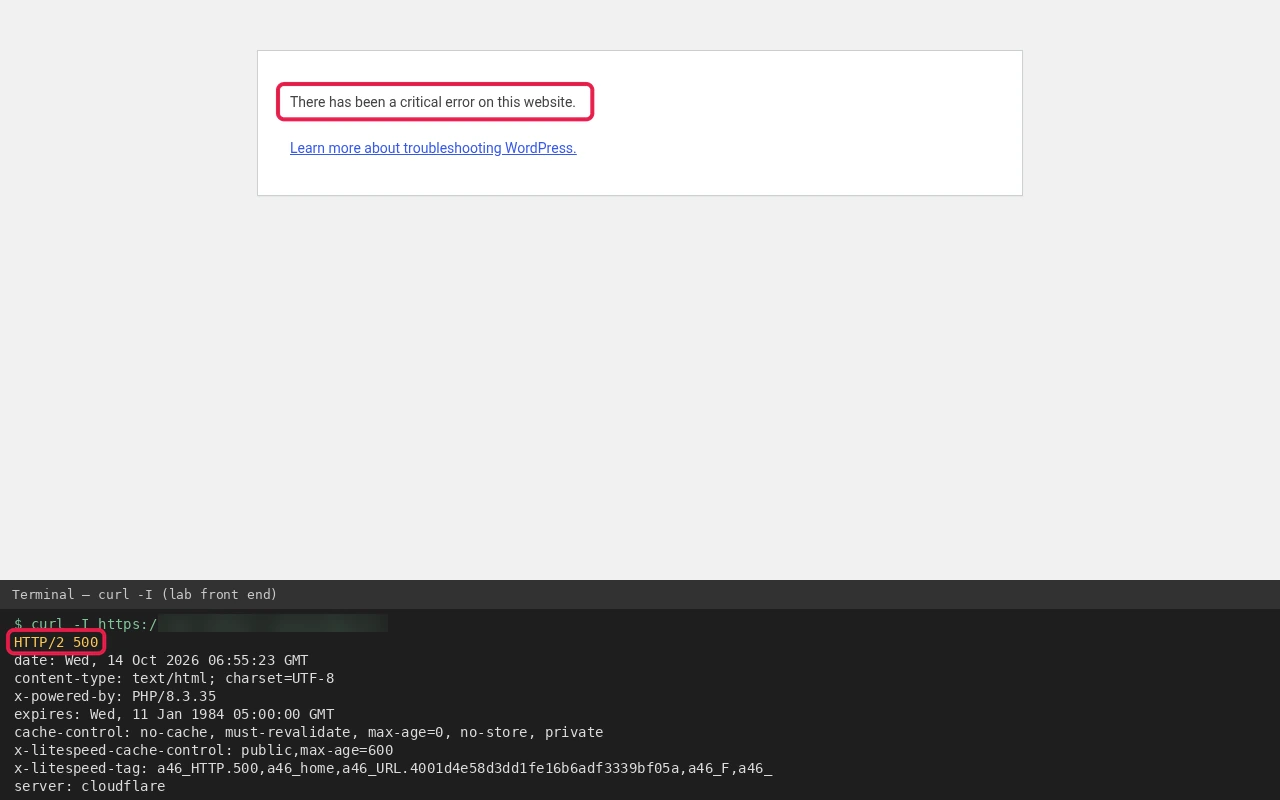Click the 'date: Wed, 14 Oct 2026' header line
The image size is (1280, 800).
tap(161, 660)
